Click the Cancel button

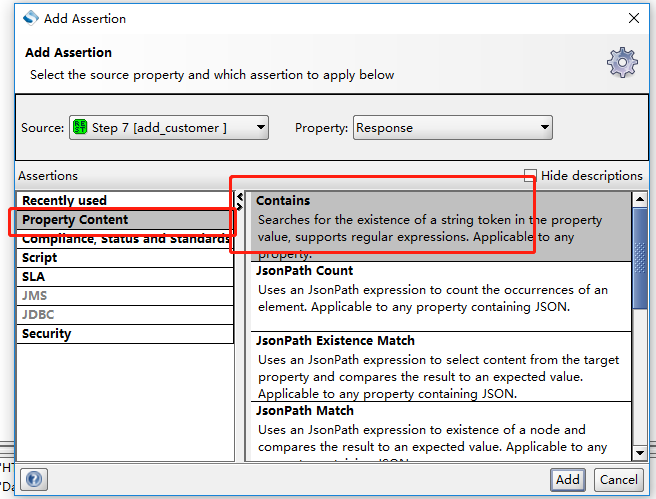(618, 480)
